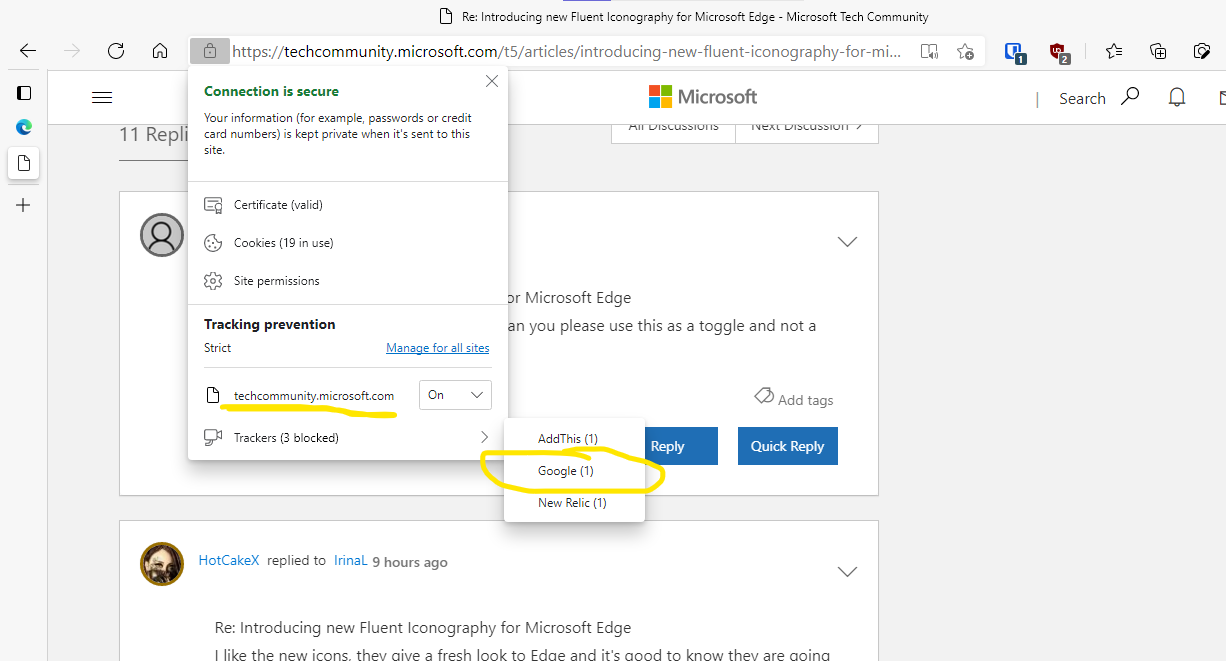Click the web capture toolbar icon
The image size is (1226, 661).
tap(1202, 51)
